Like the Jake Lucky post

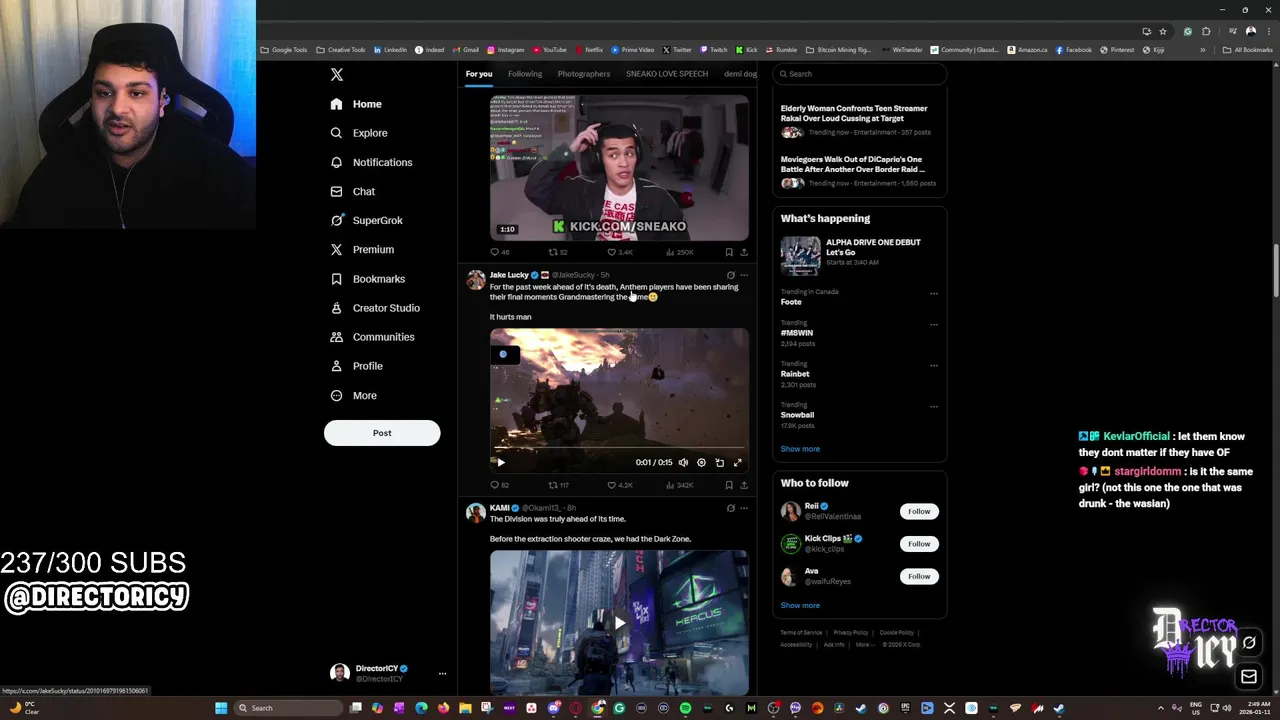[x=620, y=485]
